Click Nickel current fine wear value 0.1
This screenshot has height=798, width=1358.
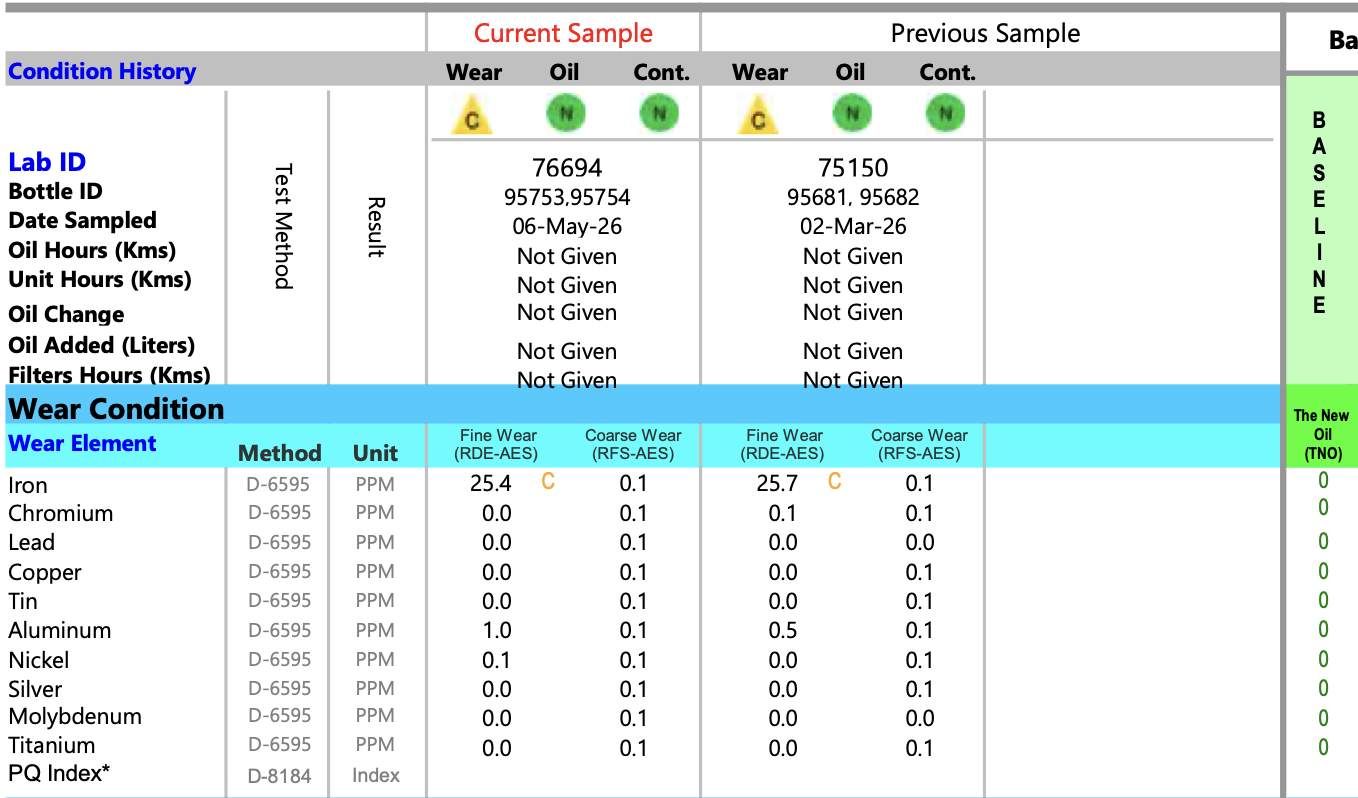pos(497,660)
